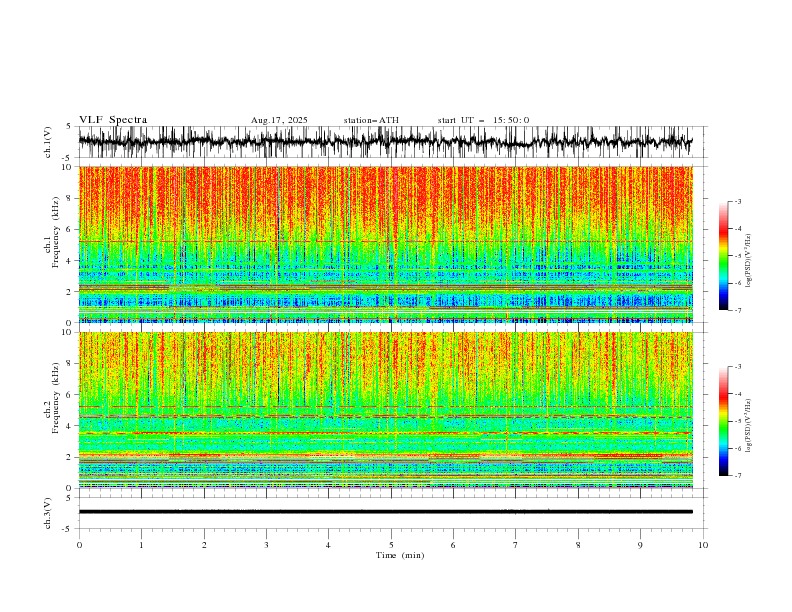
Task: Click the "4" kHz tick on ch.2 spectrogram
Action: [x=70, y=426]
